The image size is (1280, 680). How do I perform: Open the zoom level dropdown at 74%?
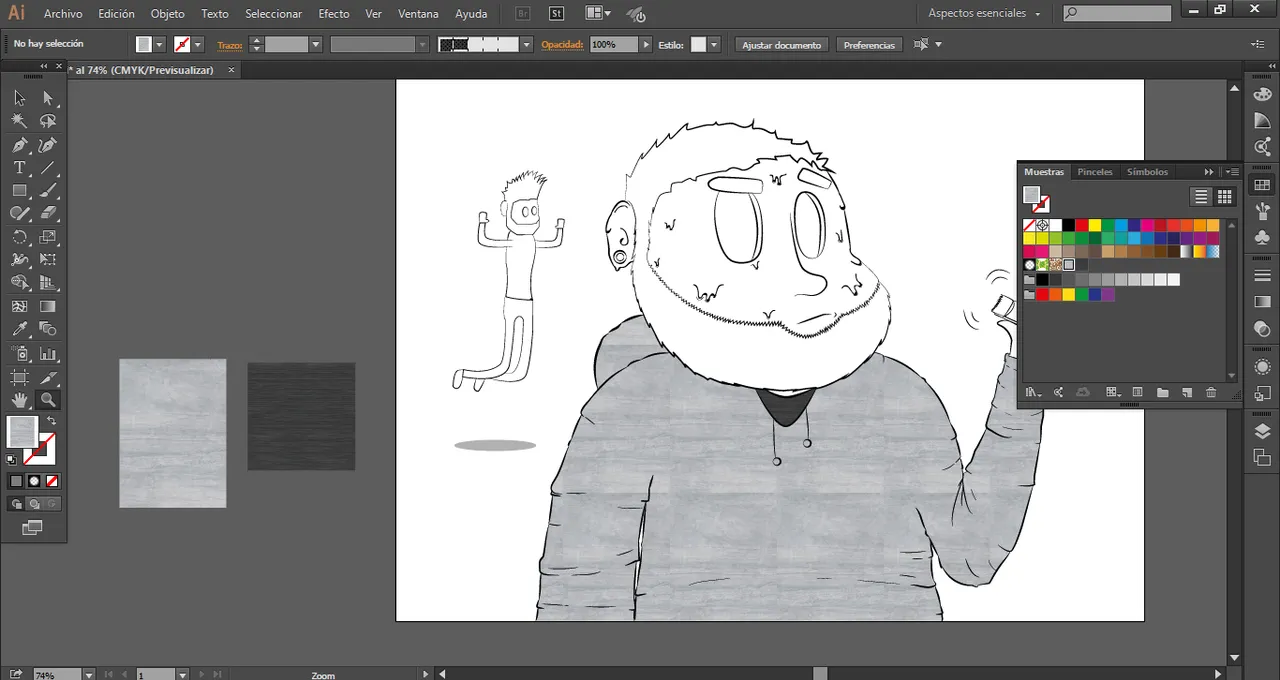pyautogui.click(x=88, y=675)
